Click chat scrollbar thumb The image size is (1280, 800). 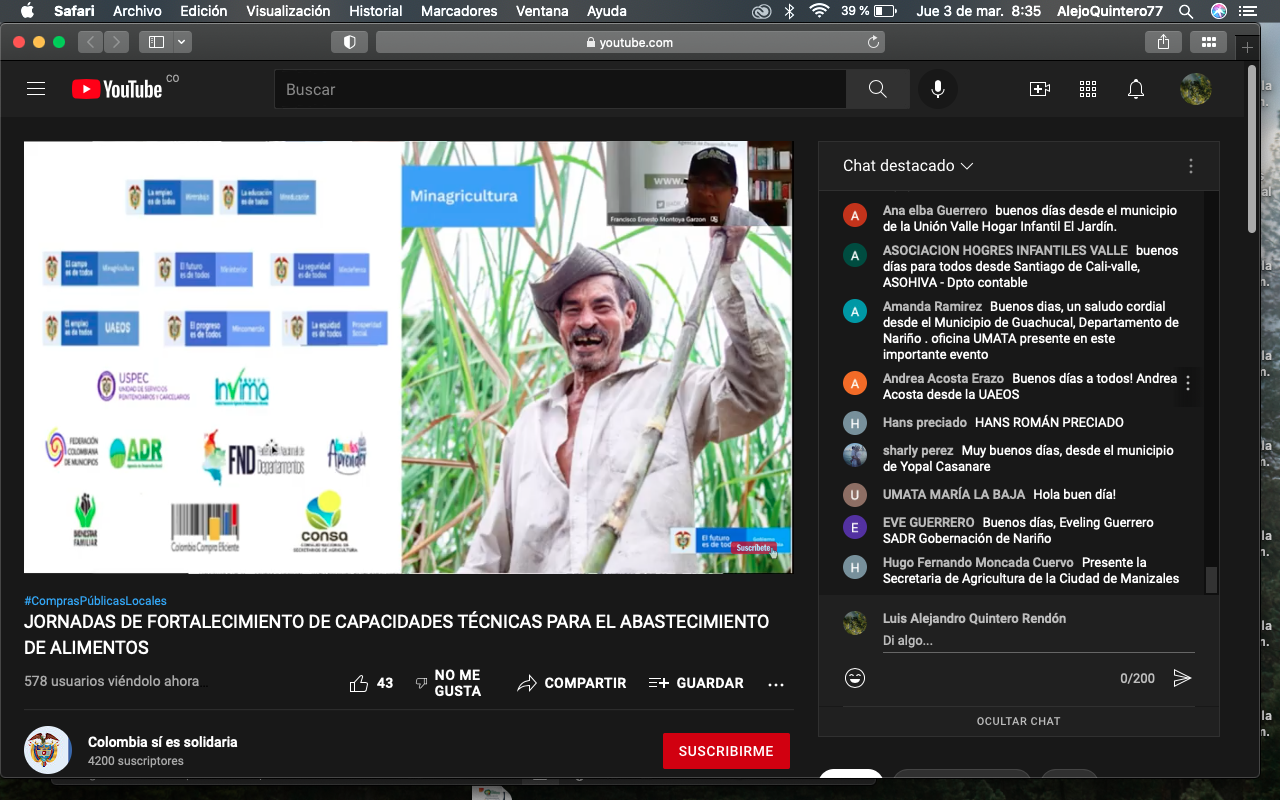(1211, 580)
